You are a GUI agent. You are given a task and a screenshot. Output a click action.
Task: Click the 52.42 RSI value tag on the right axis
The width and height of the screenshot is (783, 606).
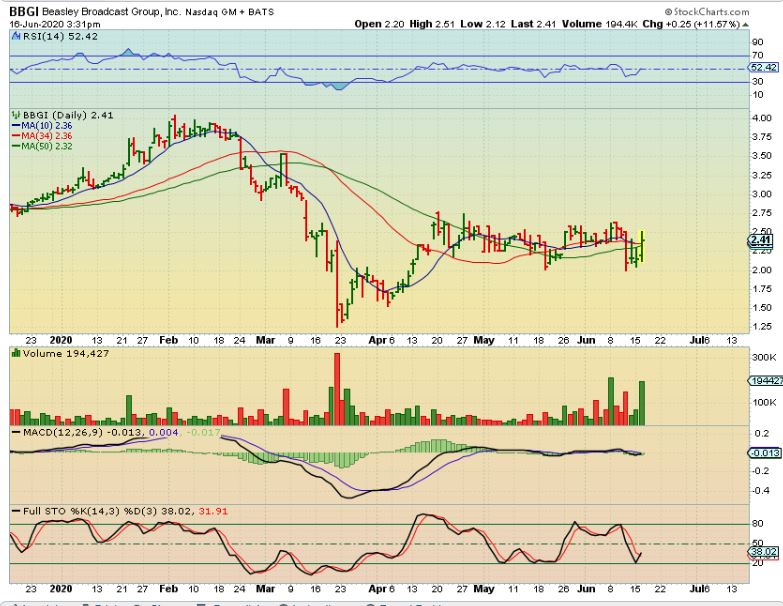(764, 67)
